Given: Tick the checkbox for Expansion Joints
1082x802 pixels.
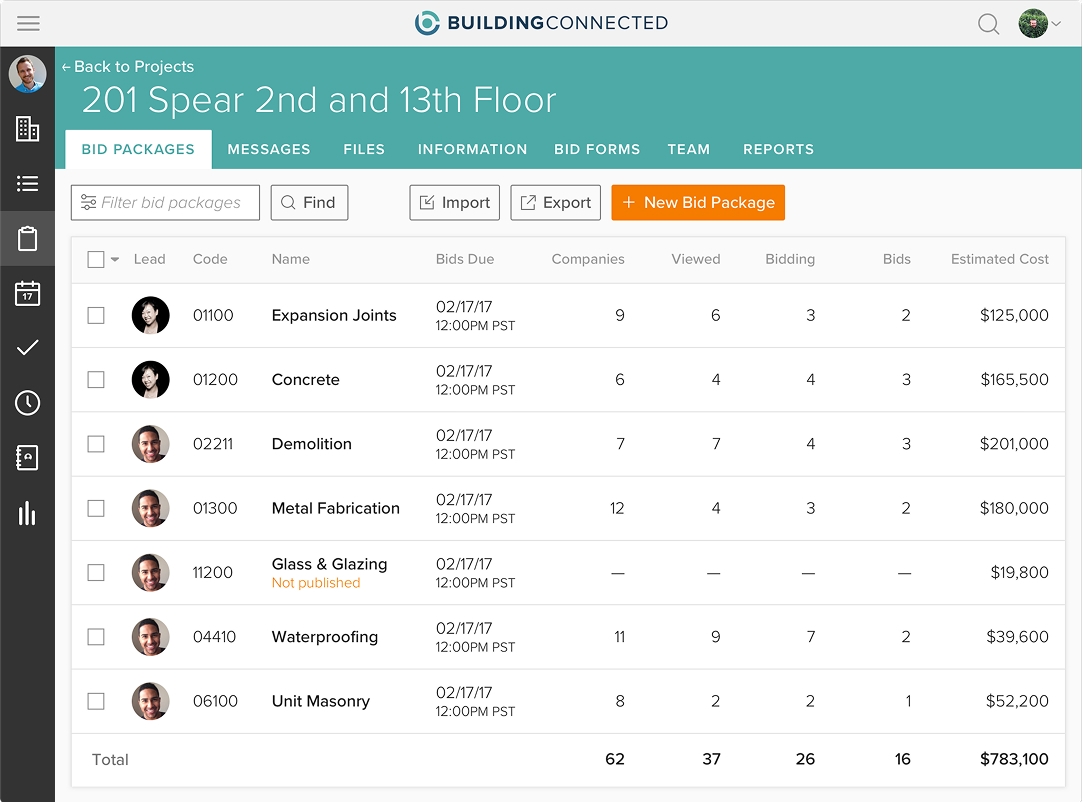Looking at the screenshot, I should click(x=96, y=315).
